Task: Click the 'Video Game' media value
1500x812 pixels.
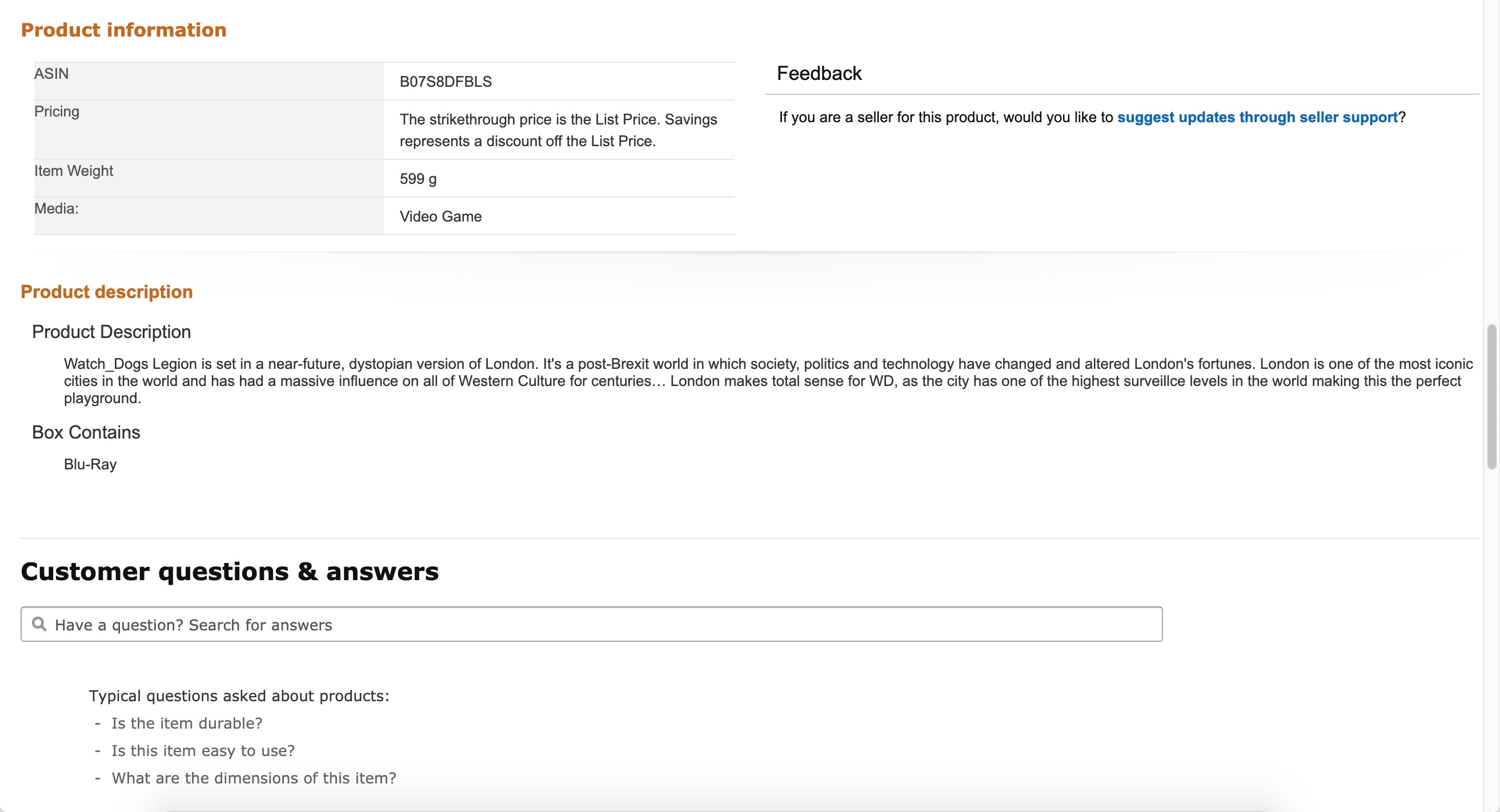Action: point(440,216)
